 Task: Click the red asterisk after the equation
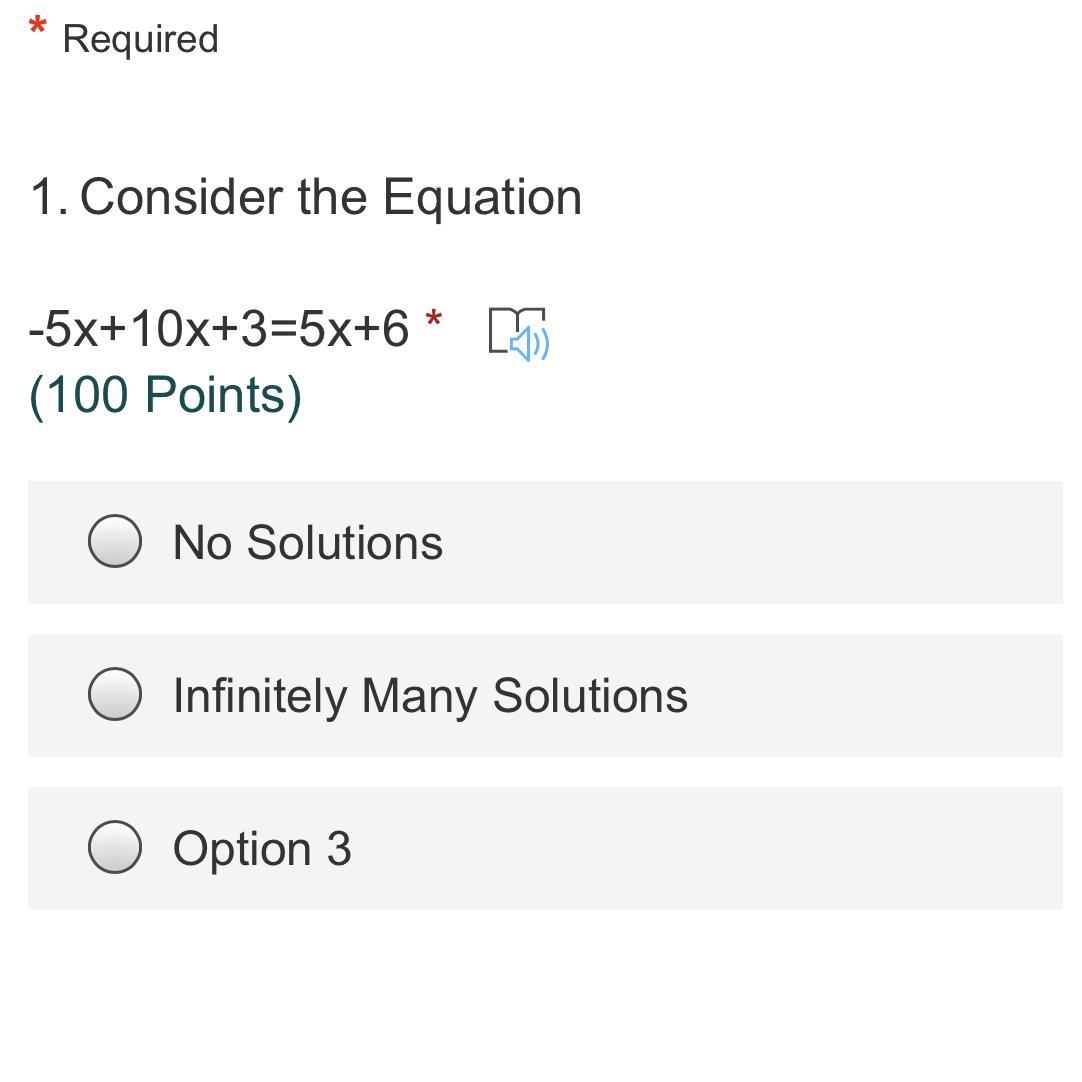[434, 321]
